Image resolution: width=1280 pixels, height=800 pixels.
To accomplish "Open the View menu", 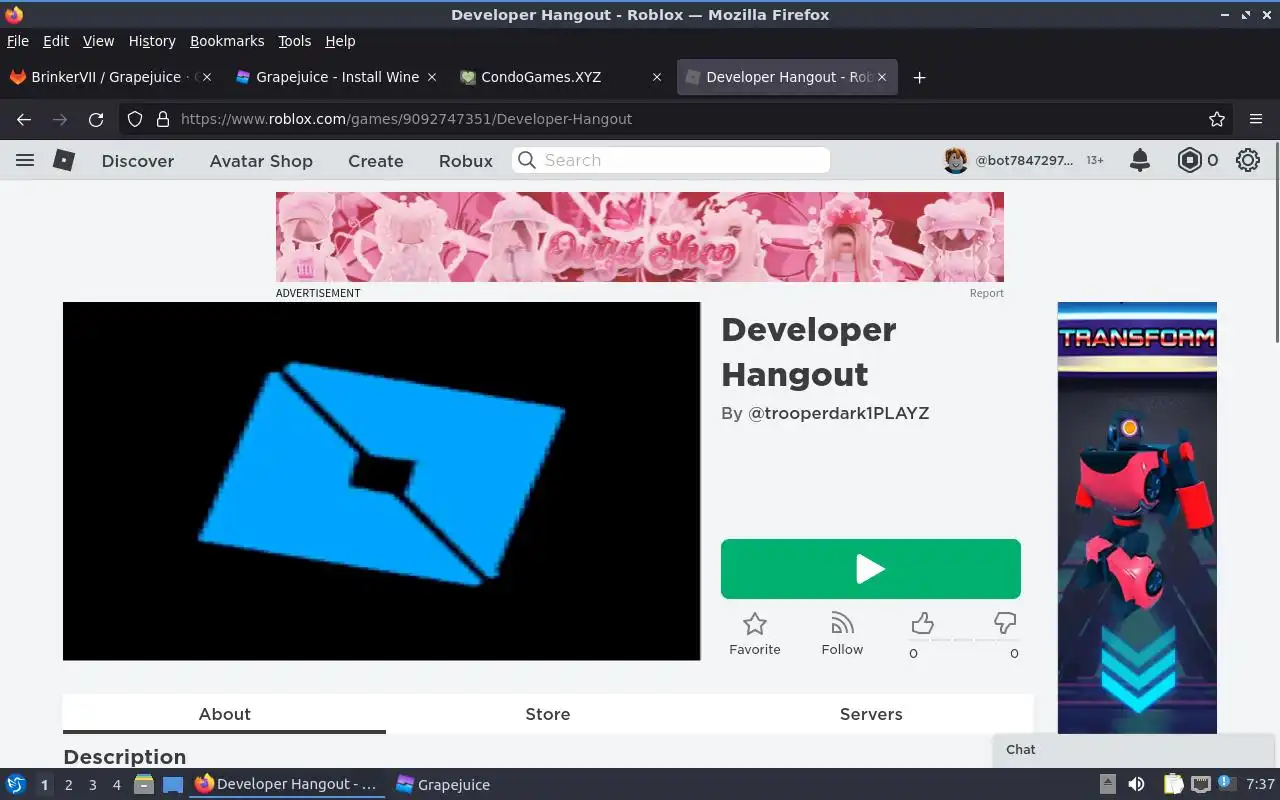I will coord(98,41).
